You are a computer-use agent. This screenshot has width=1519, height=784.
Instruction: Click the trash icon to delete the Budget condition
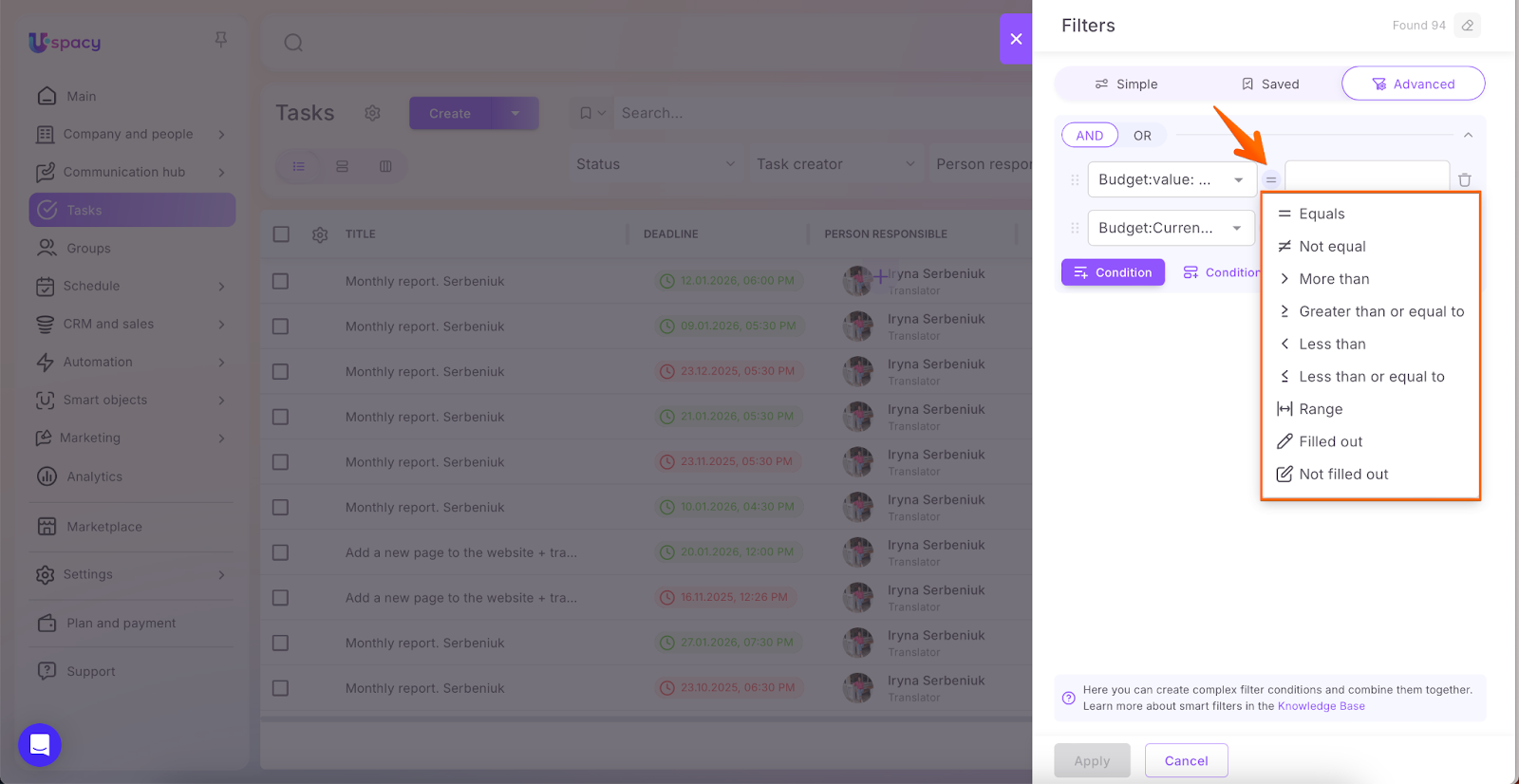point(1464,179)
